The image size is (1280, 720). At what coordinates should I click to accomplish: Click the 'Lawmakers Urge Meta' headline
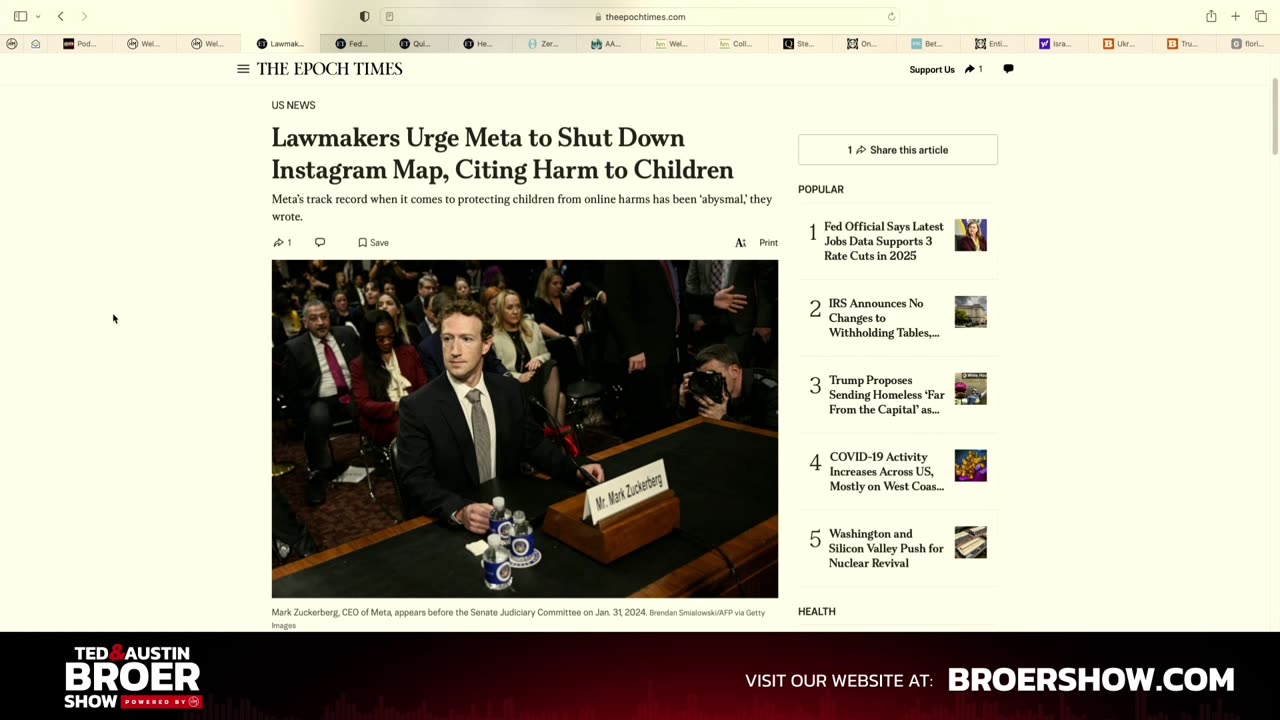coord(502,153)
